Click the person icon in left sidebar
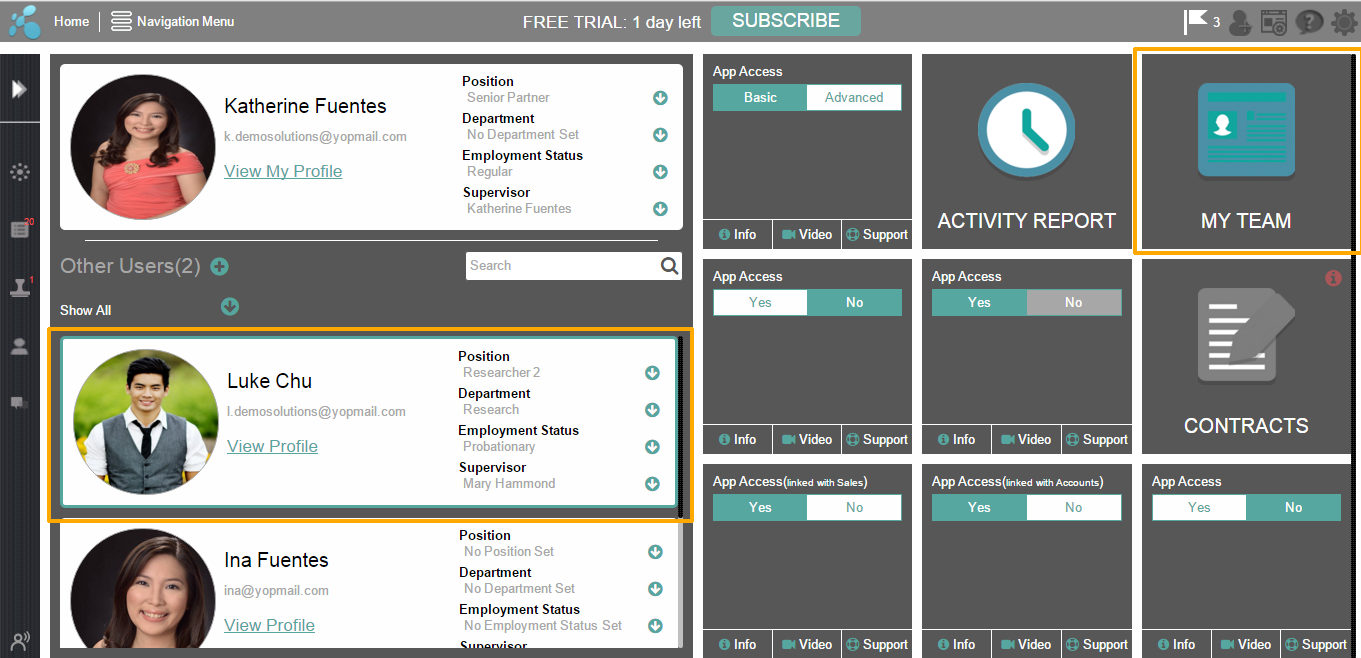 [19, 346]
